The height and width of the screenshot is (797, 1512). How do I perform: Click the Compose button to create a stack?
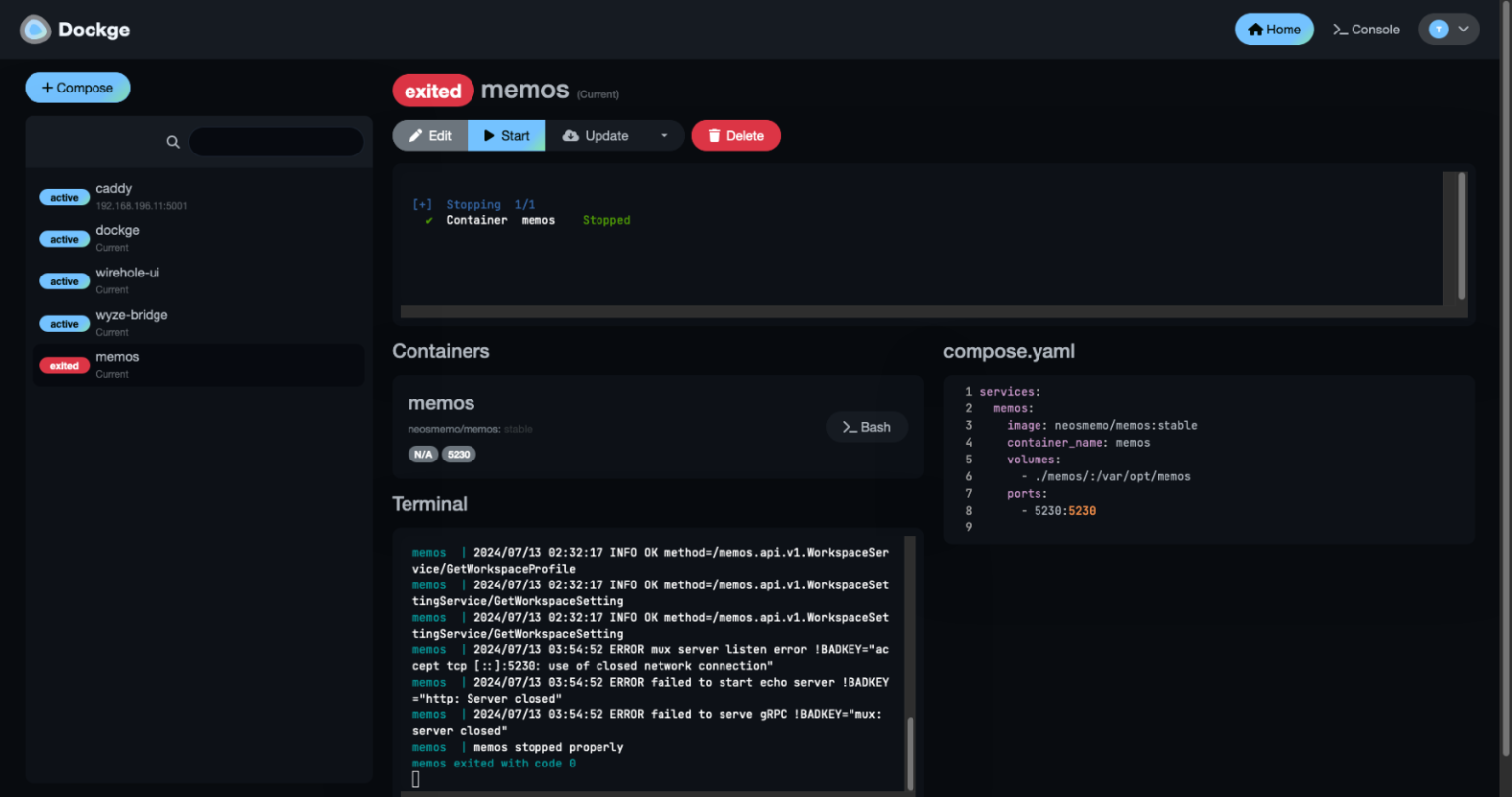click(77, 87)
